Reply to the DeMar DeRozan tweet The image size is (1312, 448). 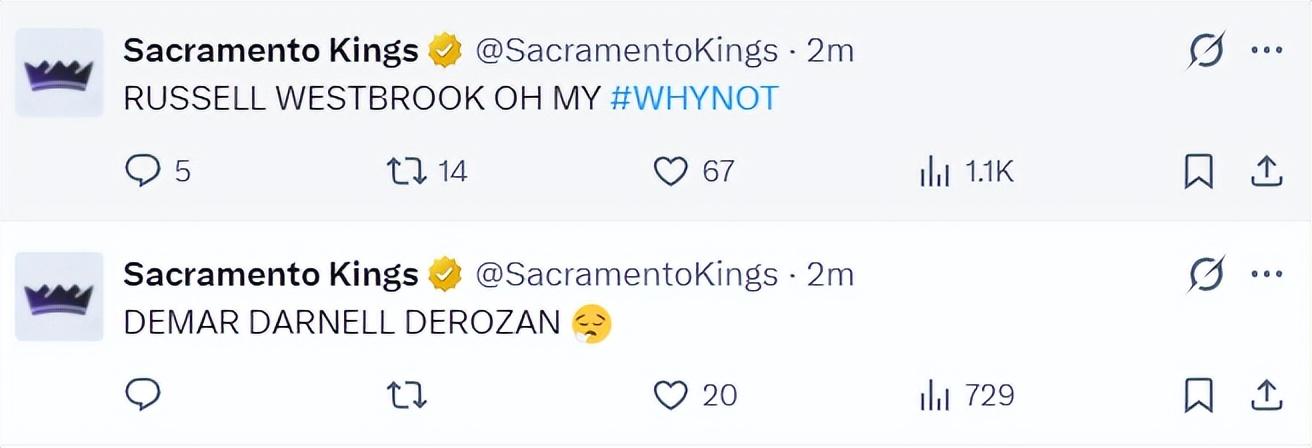point(143,395)
